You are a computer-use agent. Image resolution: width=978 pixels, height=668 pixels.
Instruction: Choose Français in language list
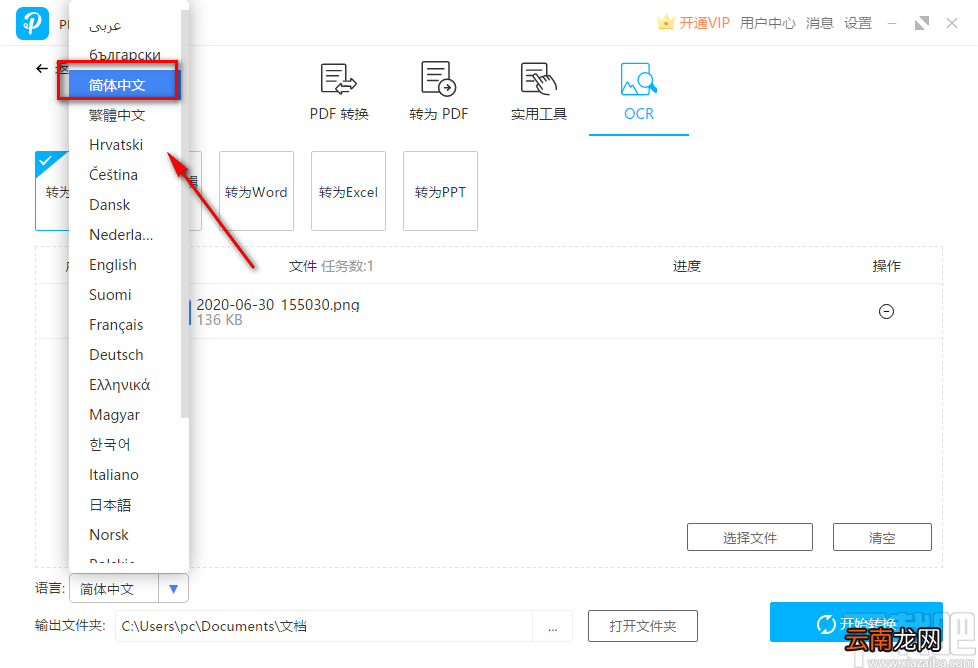[125, 324]
